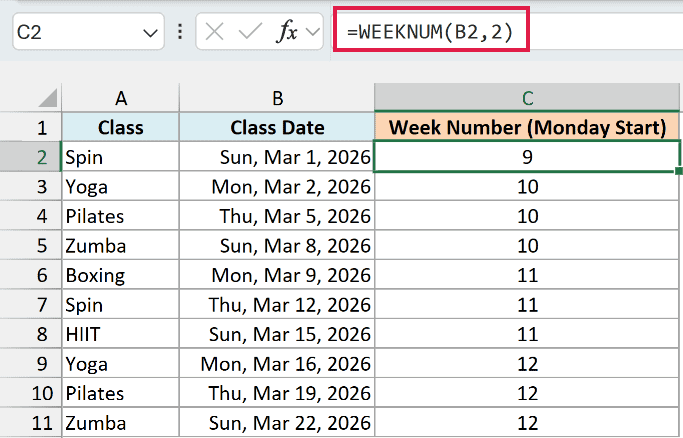The width and height of the screenshot is (683, 438).
Task: Click the date Thu, Mar 19, 2026
Action: (x=277, y=393)
